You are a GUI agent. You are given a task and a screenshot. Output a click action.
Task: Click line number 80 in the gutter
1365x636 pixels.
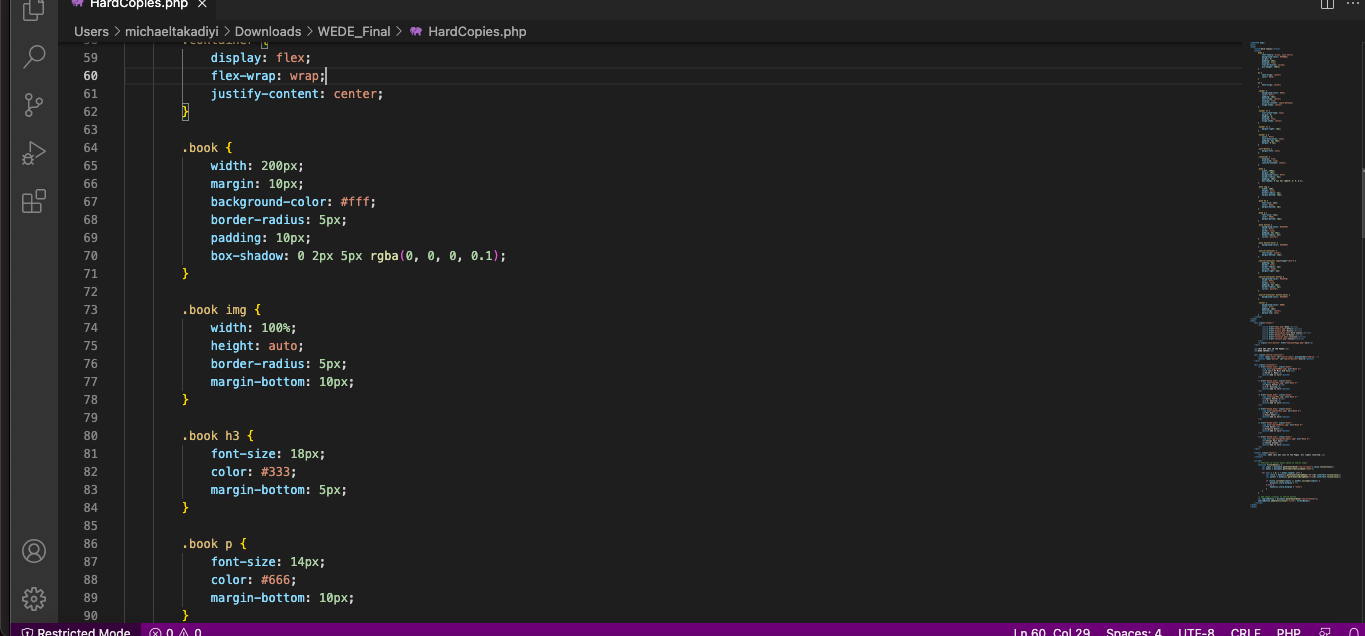[91, 436]
